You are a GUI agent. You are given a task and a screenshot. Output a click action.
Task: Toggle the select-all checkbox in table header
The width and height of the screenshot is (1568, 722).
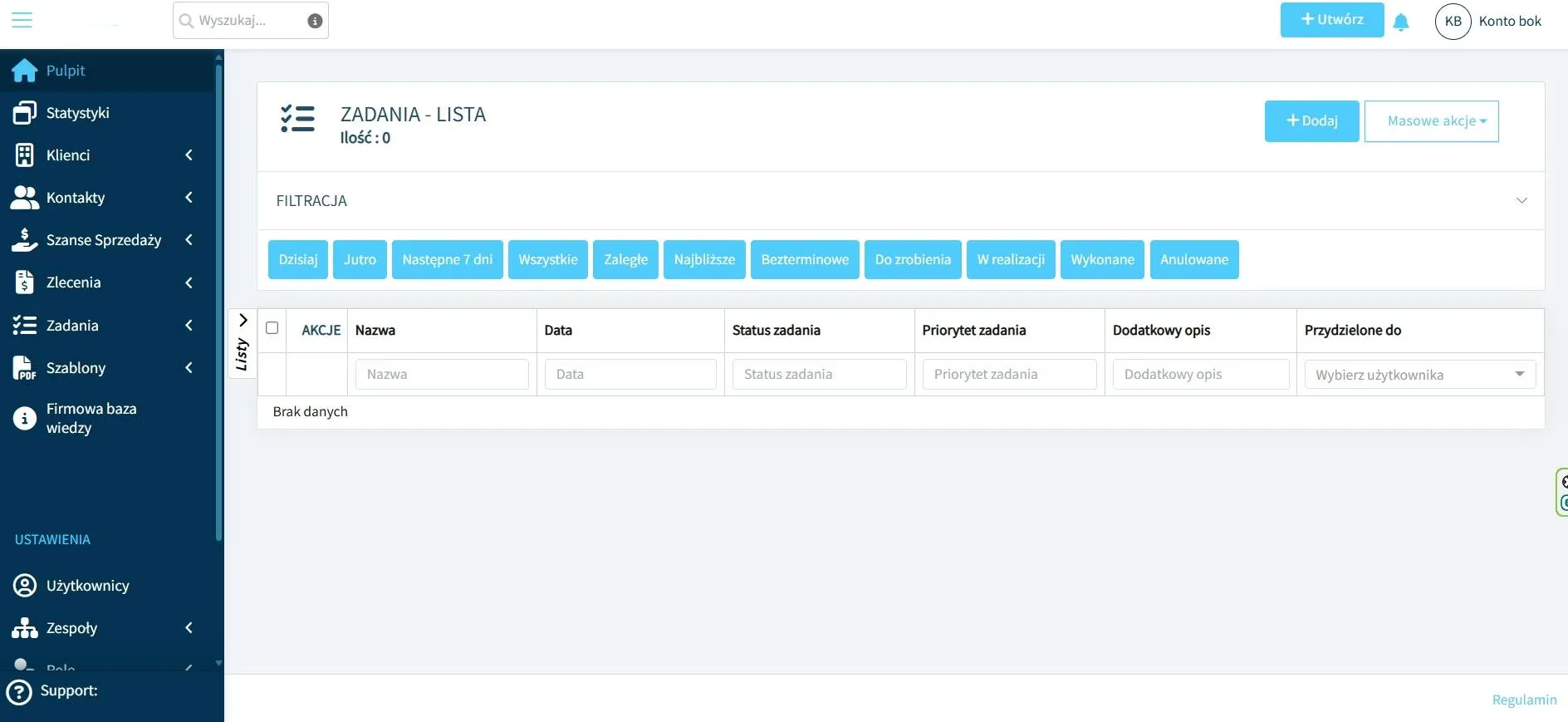272,328
